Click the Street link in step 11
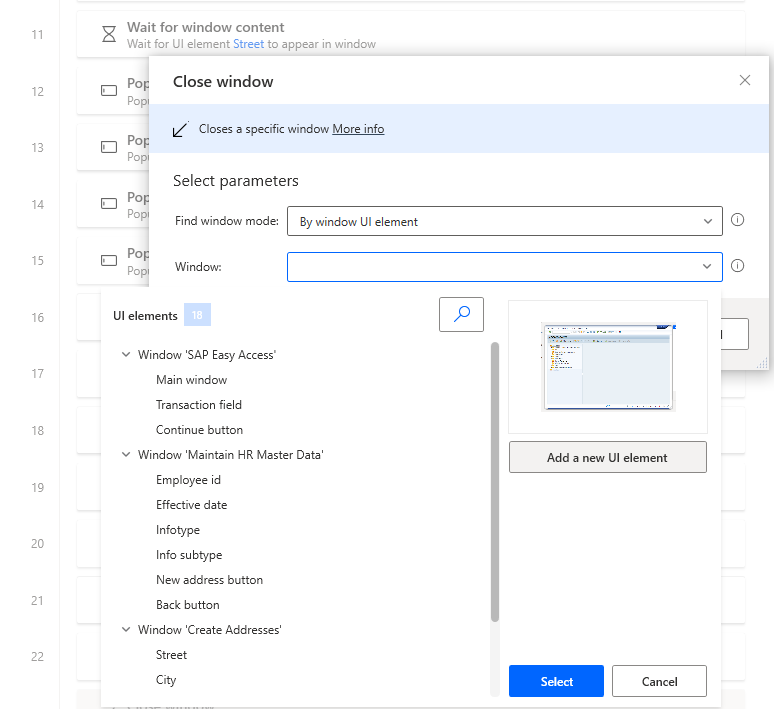Viewport: 774px width, 709px height. (248, 44)
